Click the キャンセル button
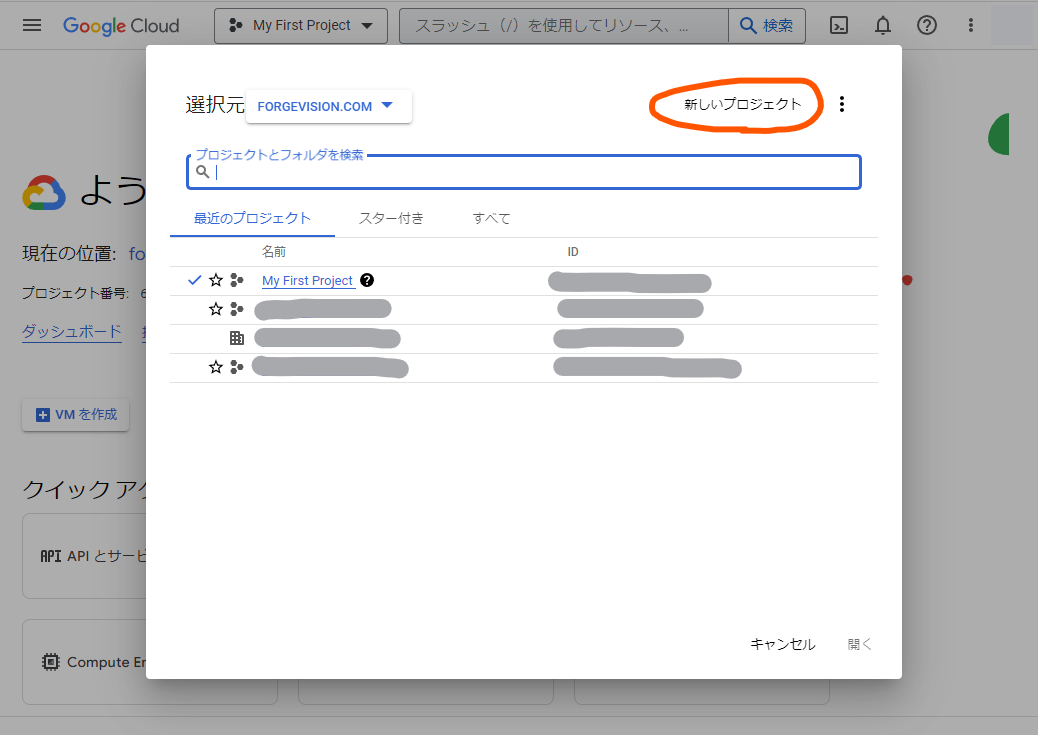Screen dimensions: 1038x735 (783, 644)
